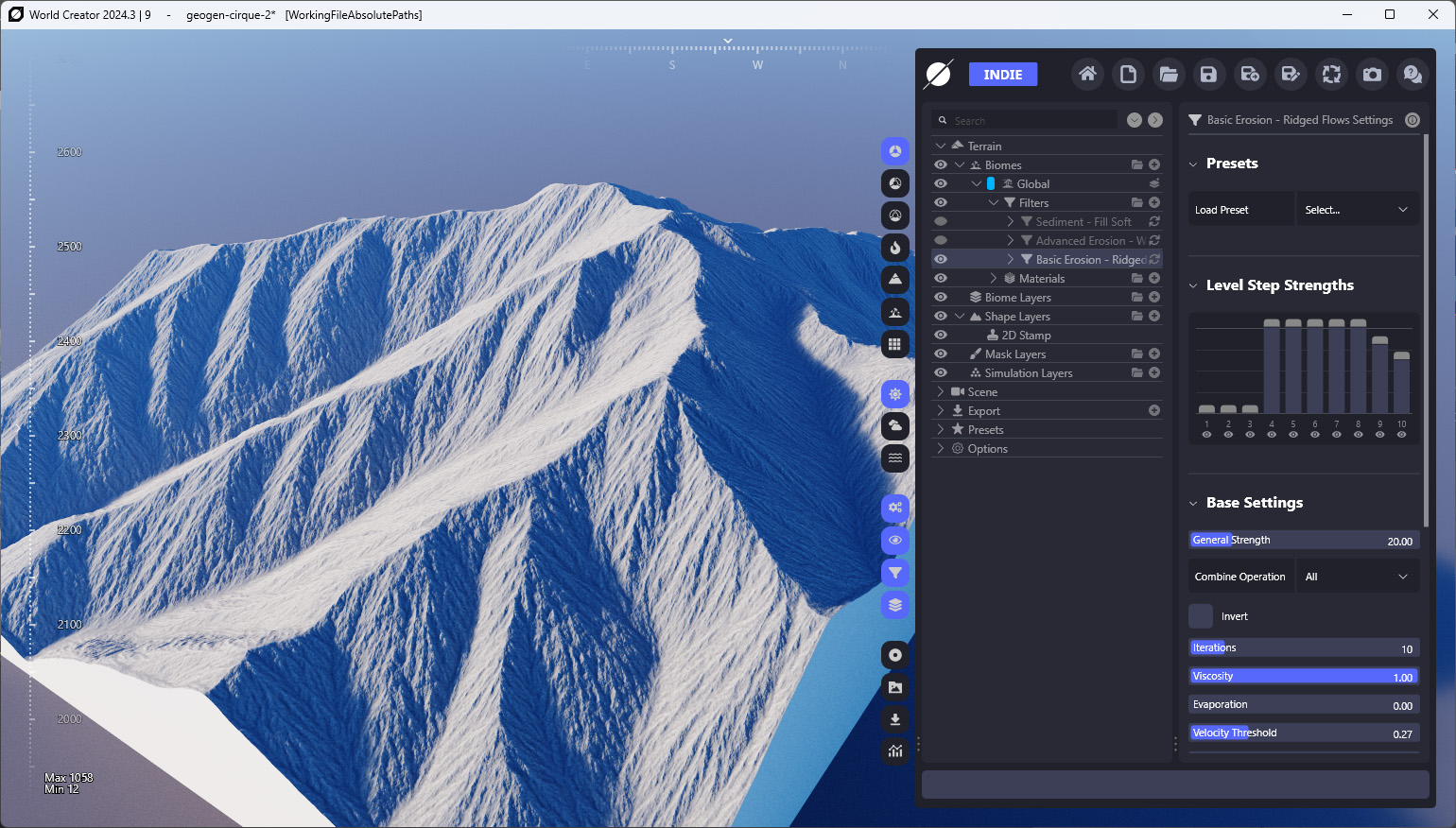Add a new filter with the Filters plus icon
The height and width of the screenshot is (828, 1456).
[1154, 202]
